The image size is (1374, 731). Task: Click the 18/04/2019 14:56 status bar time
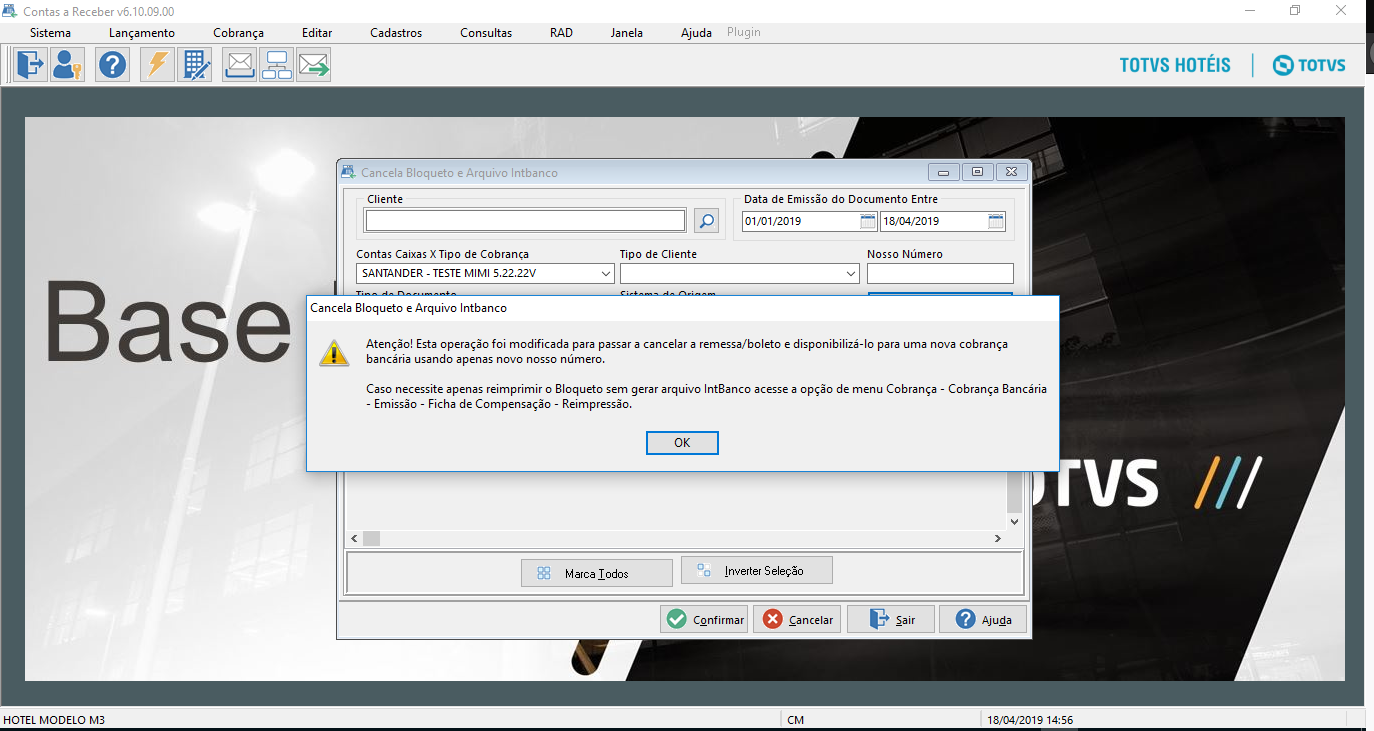point(1030,720)
